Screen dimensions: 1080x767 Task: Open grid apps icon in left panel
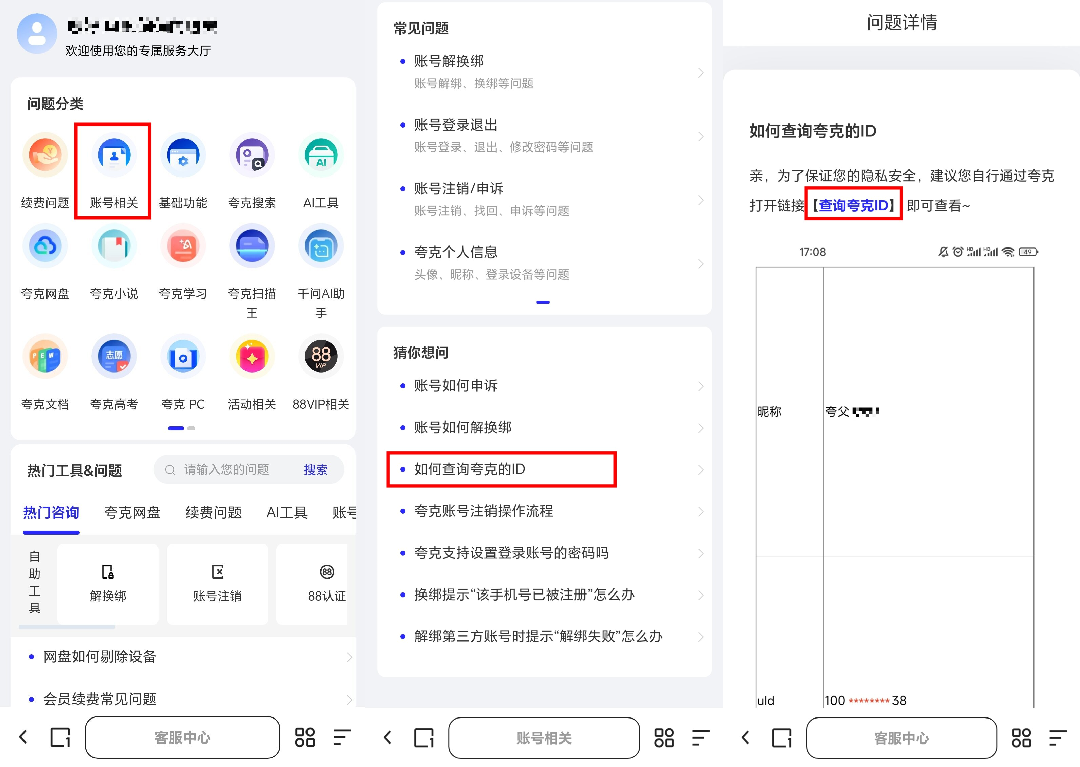point(305,737)
